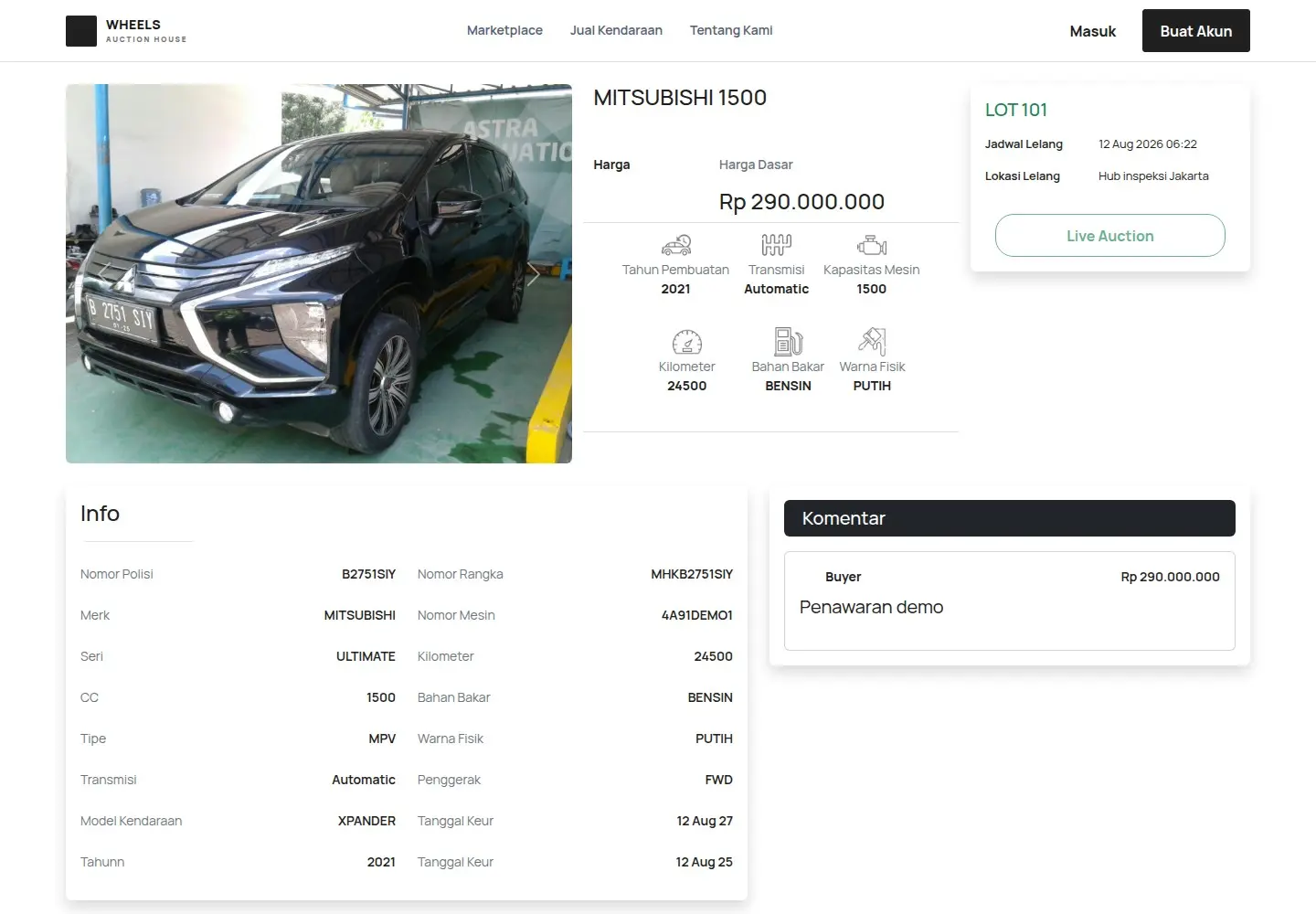This screenshot has width=1316, height=914.
Task: Click the Nomor Polisi value B2751SIY
Action: tap(368, 574)
